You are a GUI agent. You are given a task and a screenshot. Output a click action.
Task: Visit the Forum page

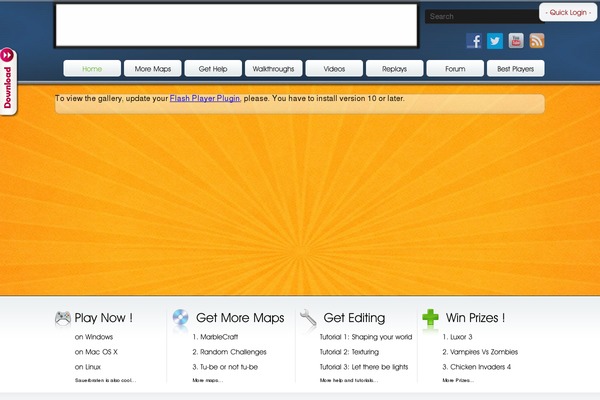pyautogui.click(x=455, y=69)
